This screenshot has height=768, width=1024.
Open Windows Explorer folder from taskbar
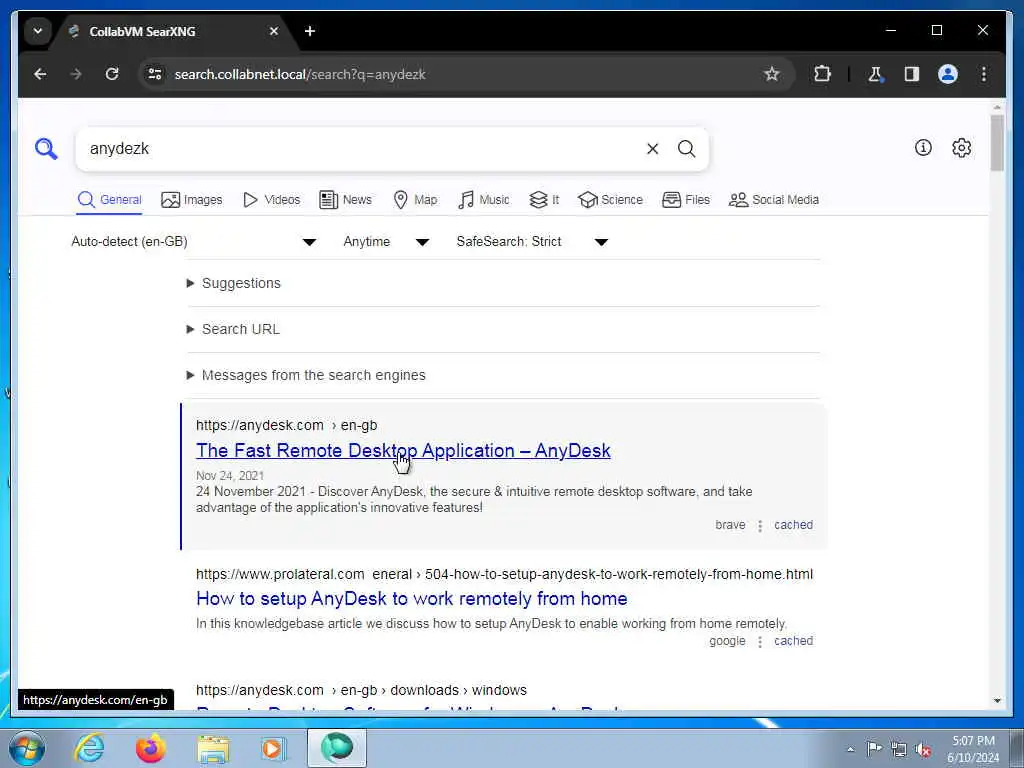(214, 749)
